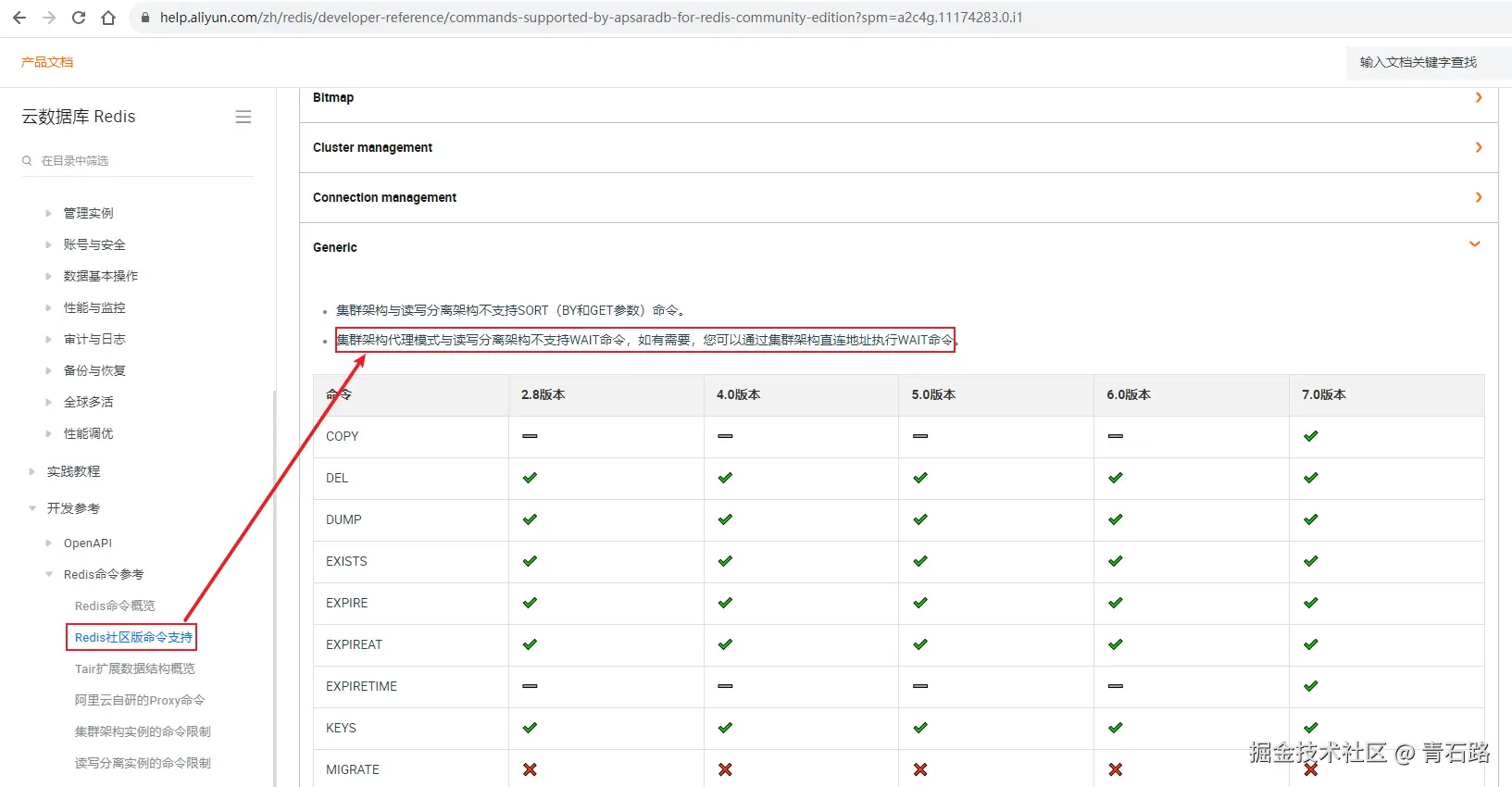Expand the 性能与监控 tree node
The width and height of the screenshot is (1512, 787).
pyautogui.click(x=48, y=307)
